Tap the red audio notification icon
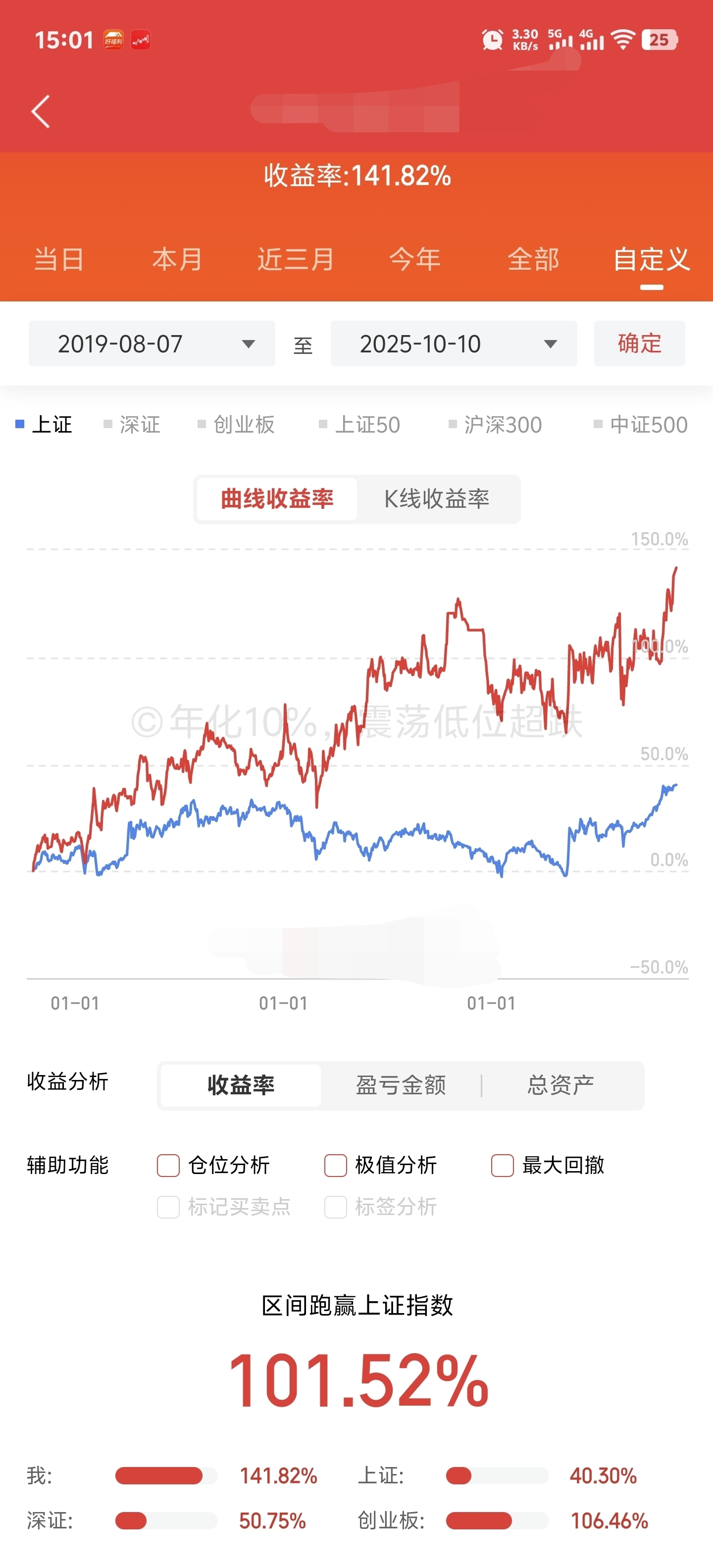The width and height of the screenshot is (713, 1568). point(141,40)
